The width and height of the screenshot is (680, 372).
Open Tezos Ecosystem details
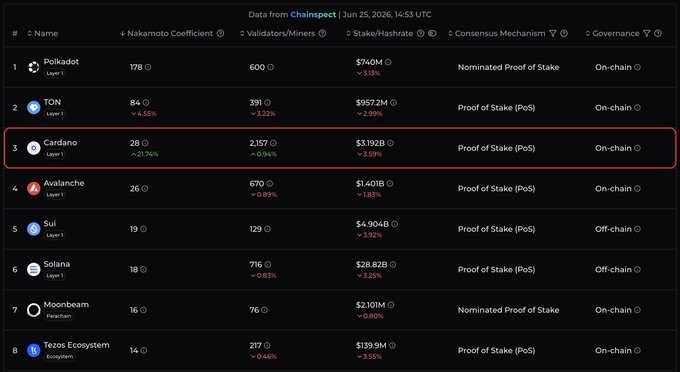76,345
